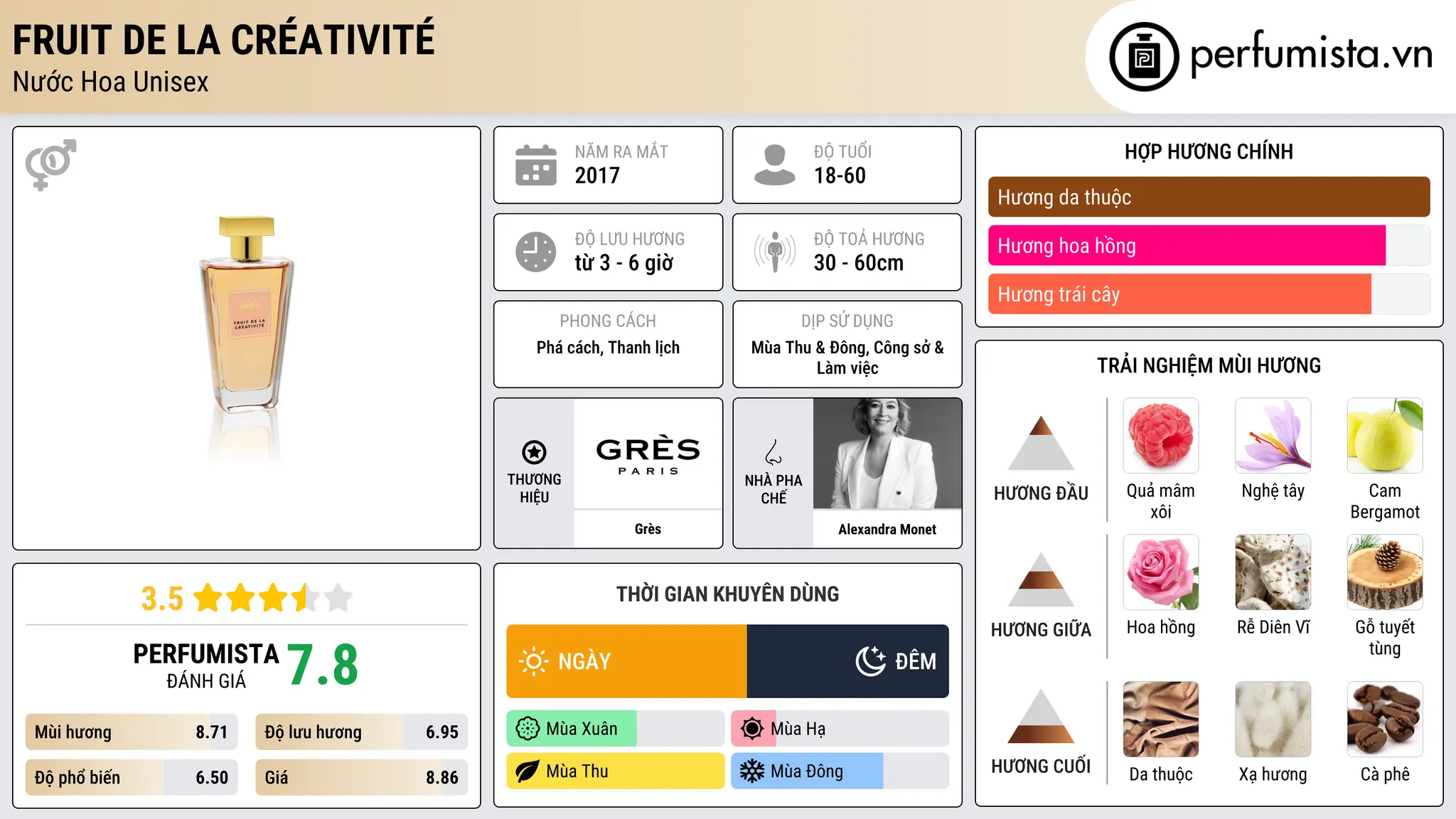Screen dimensions: 1456x819
Task: Click the Phong cách label
Action: pyautogui.click(x=608, y=321)
